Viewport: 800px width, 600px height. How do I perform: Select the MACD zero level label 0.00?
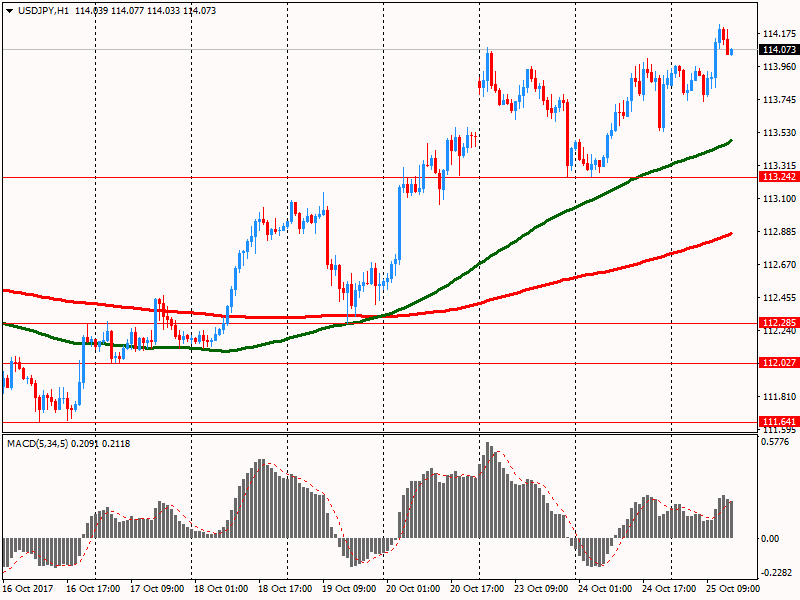click(770, 539)
